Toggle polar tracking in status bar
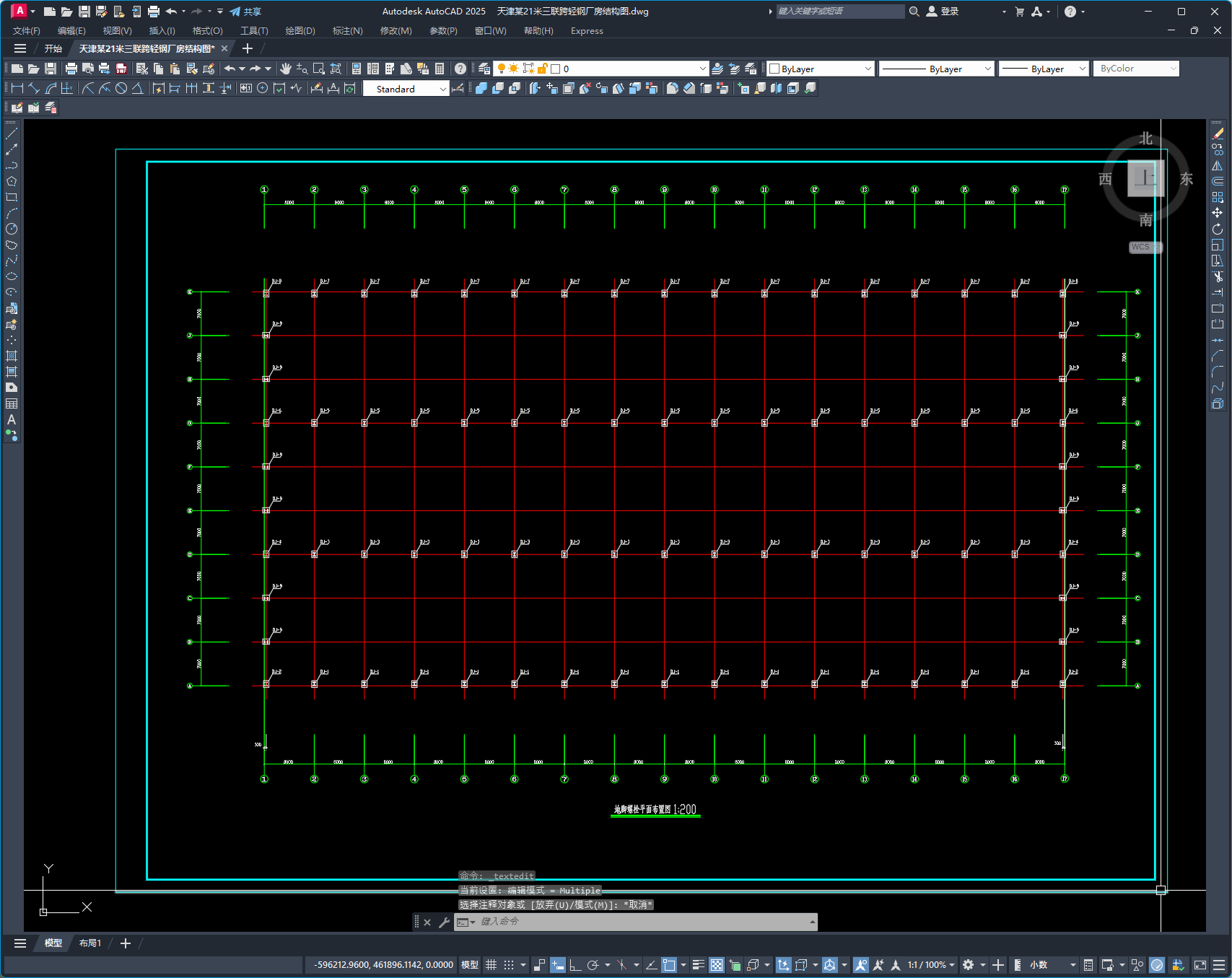Image resolution: width=1232 pixels, height=978 pixels. pyautogui.click(x=593, y=965)
